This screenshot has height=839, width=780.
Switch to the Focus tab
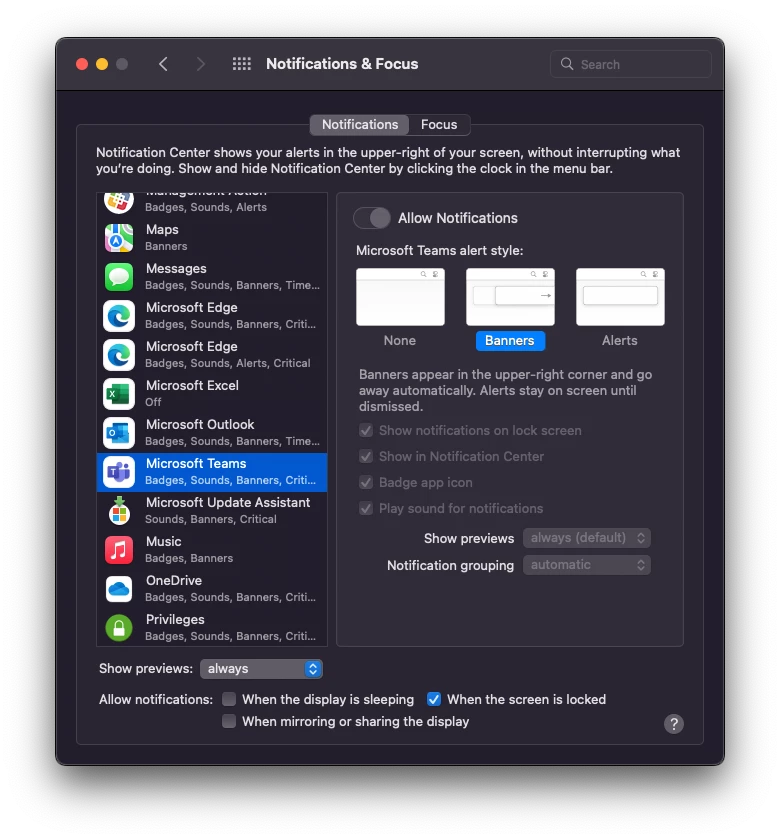(x=439, y=125)
